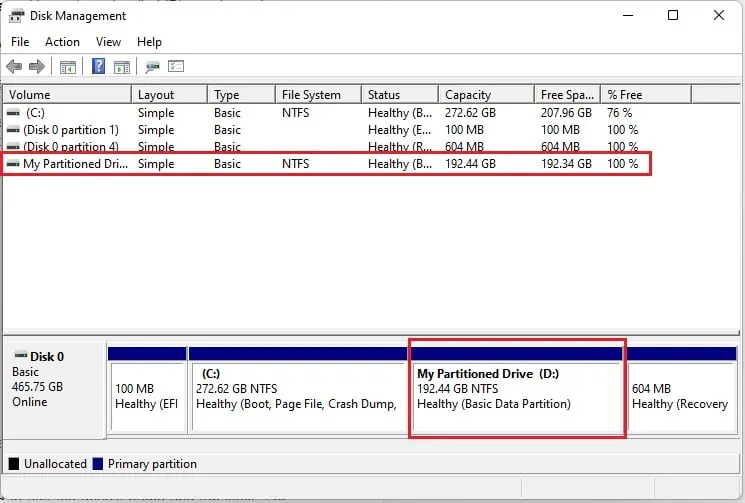Click the Forward arrow toolbar icon
745x503 pixels.
37,67
